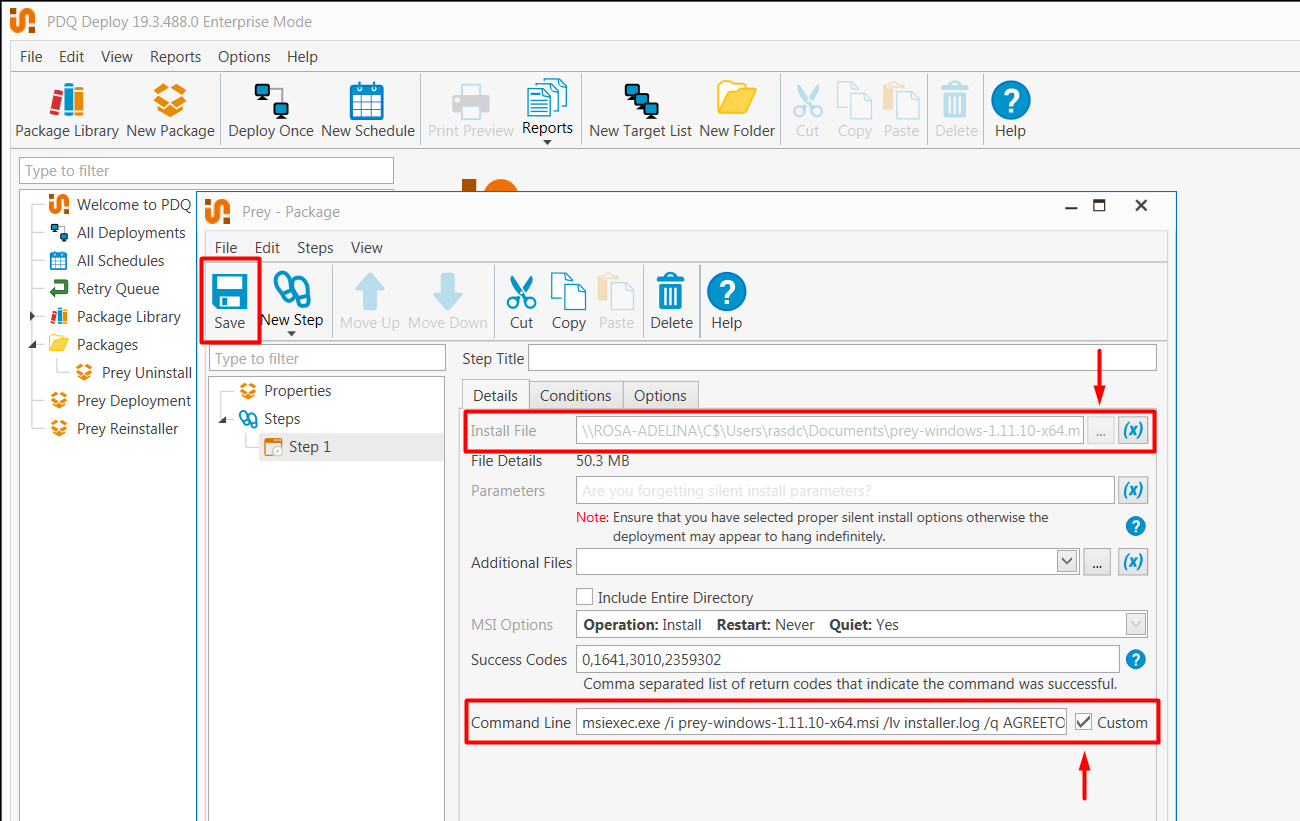Image resolution: width=1300 pixels, height=821 pixels.
Task: Select Step 1 in the steps tree
Action: 309,447
